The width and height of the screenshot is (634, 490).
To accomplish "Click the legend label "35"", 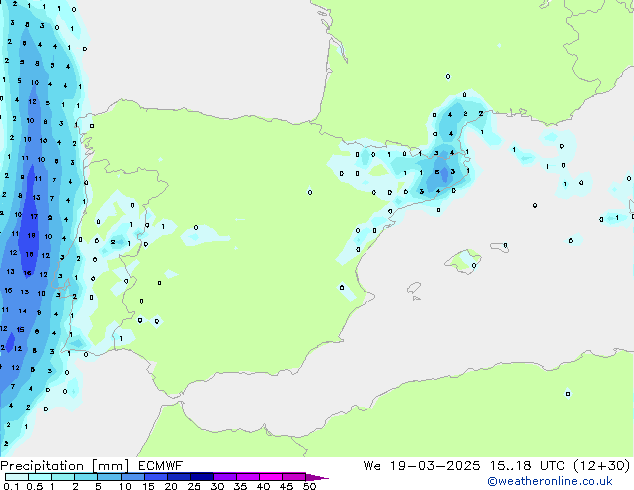I will pyautogui.click(x=241, y=486).
